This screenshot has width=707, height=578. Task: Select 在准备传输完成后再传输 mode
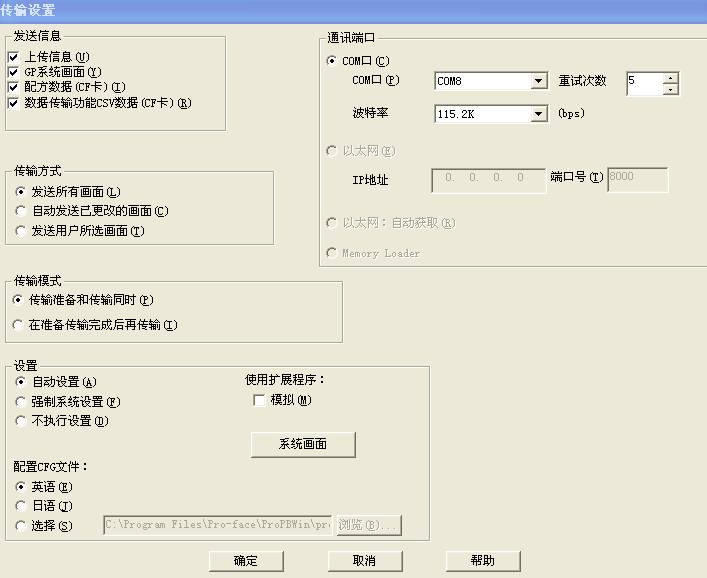tap(20, 325)
